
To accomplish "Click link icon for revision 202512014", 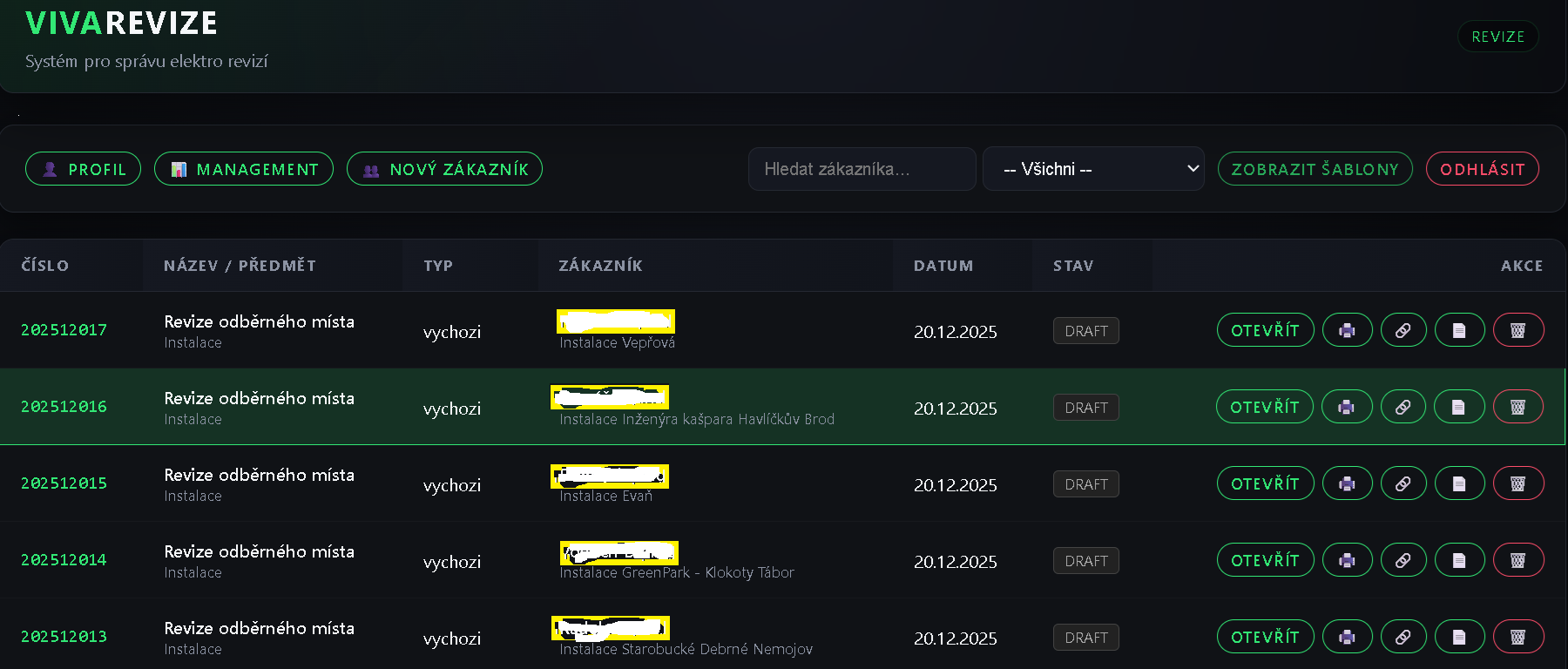I will tap(1402, 560).
